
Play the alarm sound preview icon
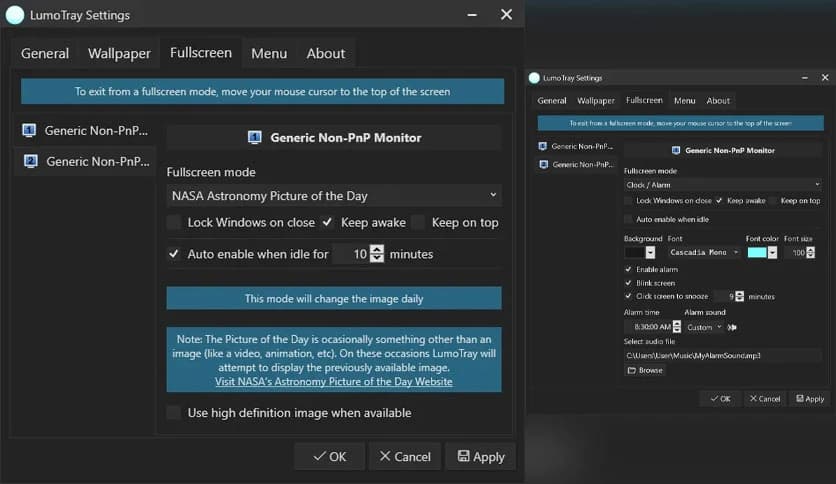pos(732,327)
